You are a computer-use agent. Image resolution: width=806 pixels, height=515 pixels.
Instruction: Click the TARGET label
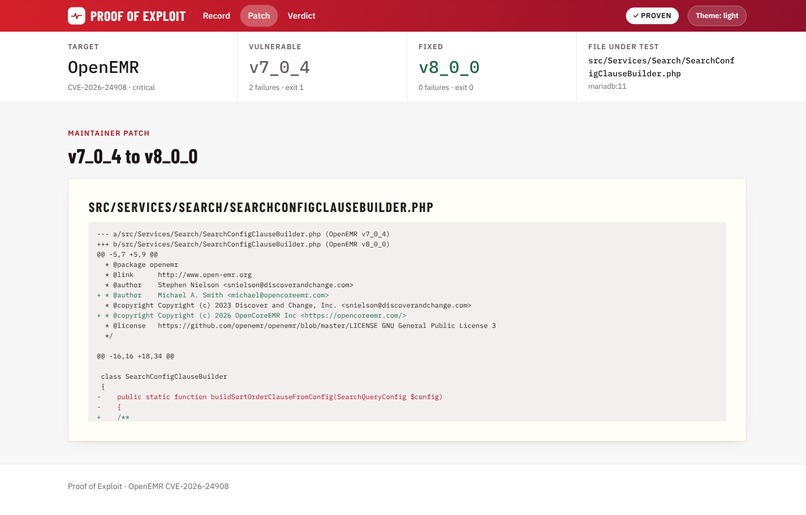[83, 47]
